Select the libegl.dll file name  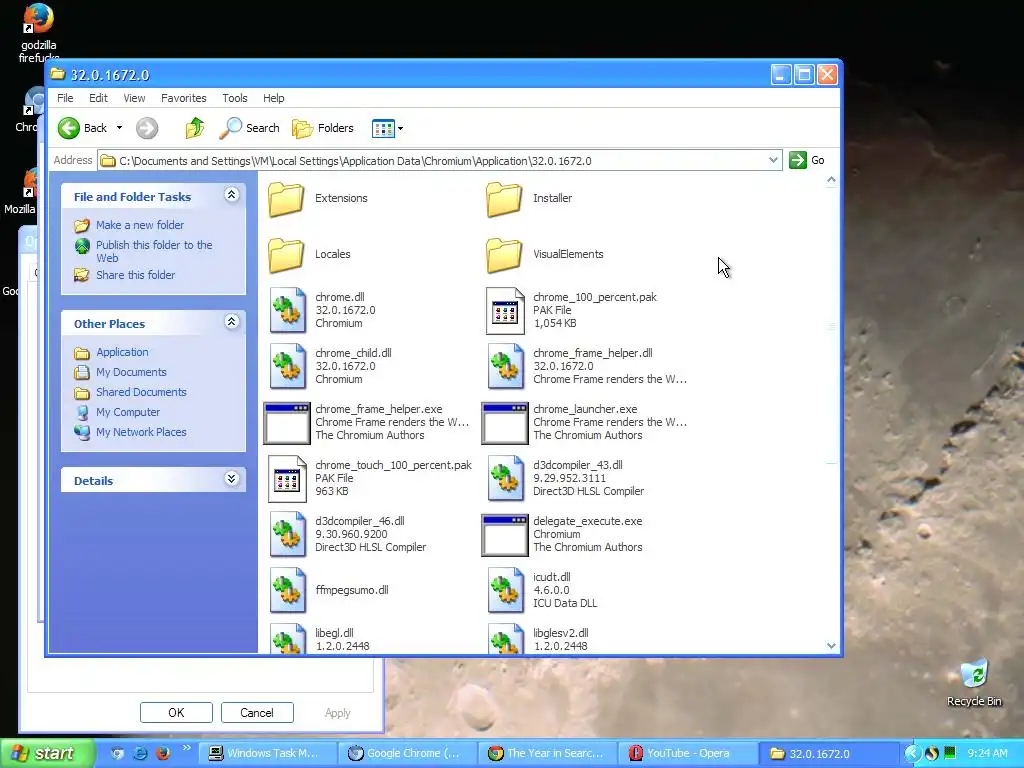[334, 633]
